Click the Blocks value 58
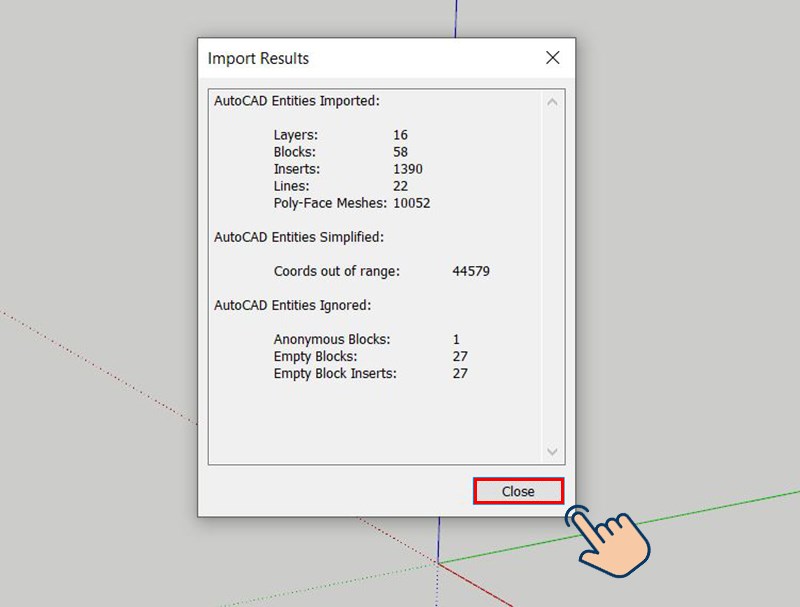This screenshot has height=607, width=800. (401, 152)
